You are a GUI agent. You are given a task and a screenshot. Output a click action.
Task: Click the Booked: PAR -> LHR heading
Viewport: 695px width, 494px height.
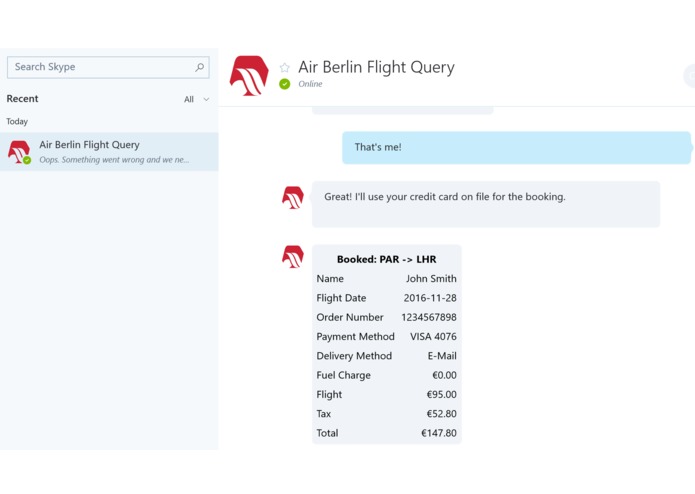tap(387, 259)
